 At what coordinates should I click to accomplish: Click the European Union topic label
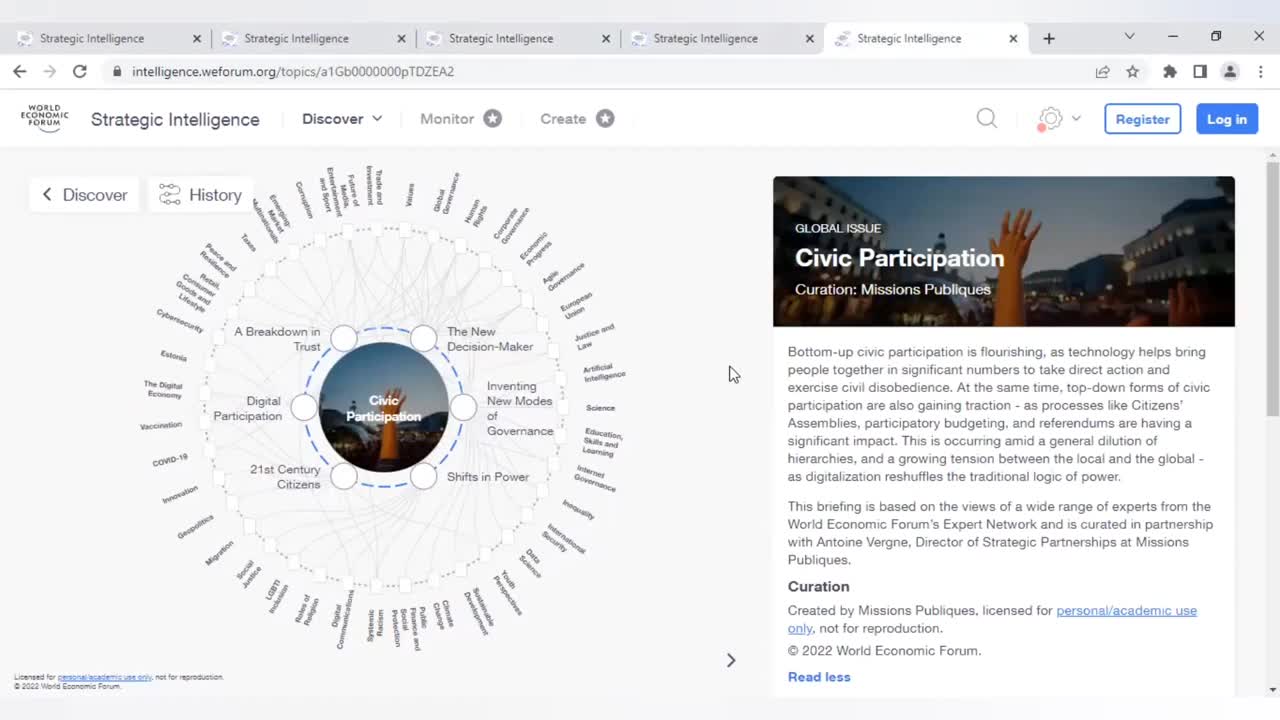pos(577,304)
